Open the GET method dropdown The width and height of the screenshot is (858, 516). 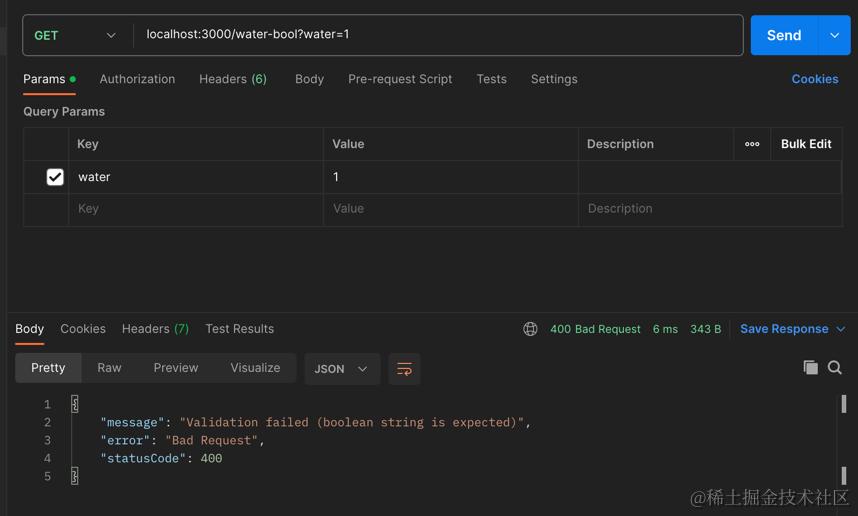[x=76, y=35]
